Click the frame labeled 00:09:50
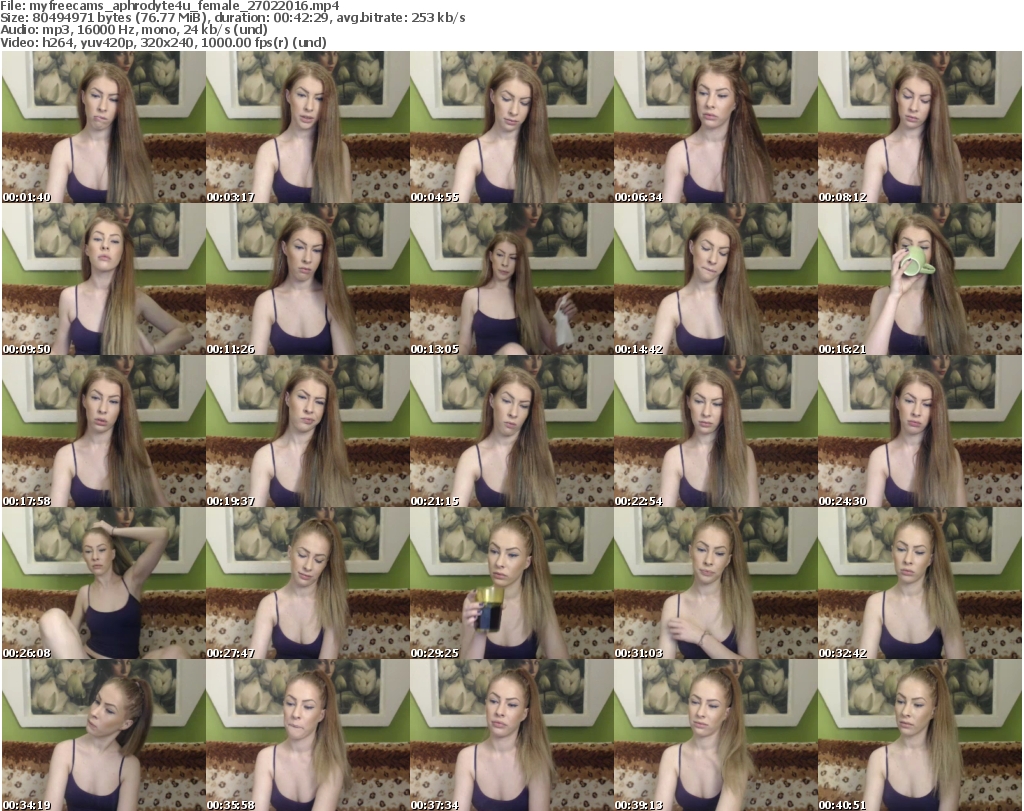The width and height of the screenshot is (1024, 811). 102,279
